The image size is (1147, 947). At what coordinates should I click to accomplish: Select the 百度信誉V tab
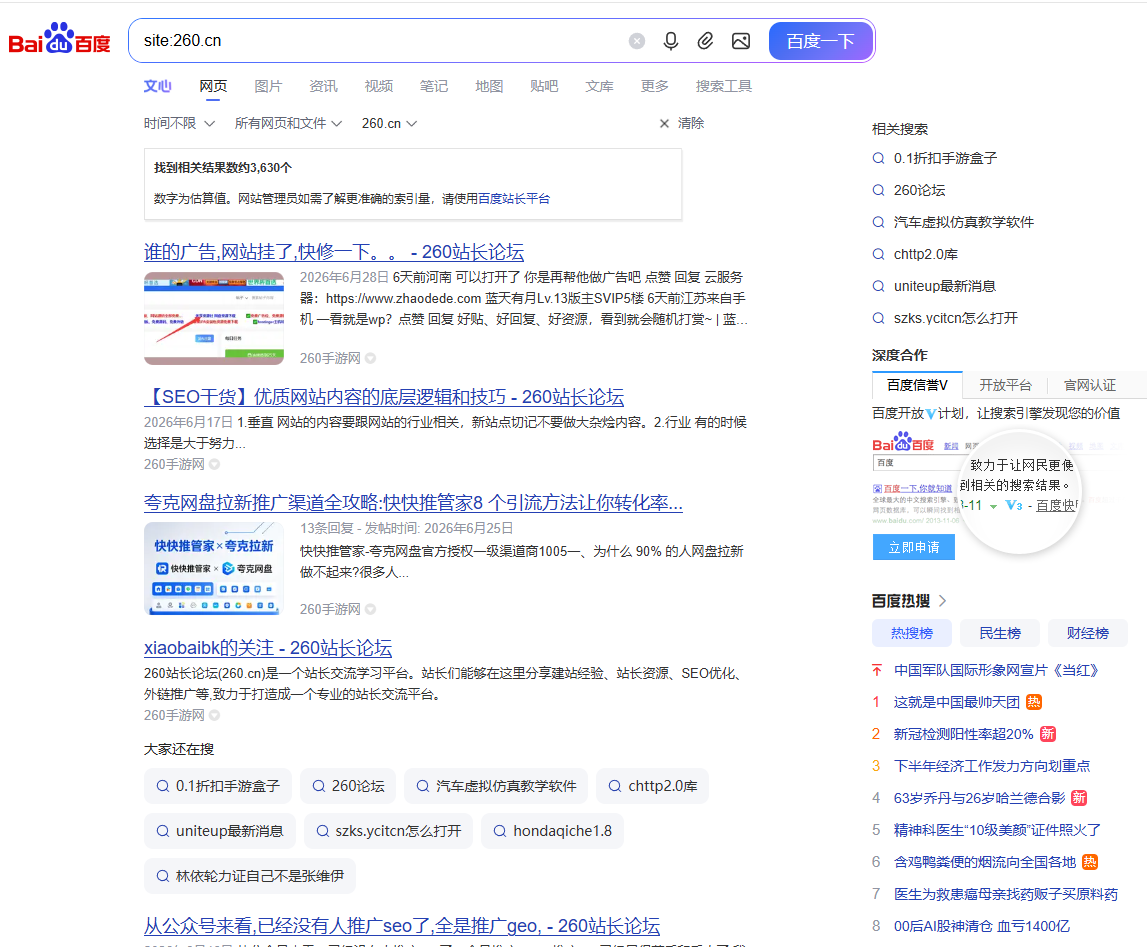coord(917,385)
